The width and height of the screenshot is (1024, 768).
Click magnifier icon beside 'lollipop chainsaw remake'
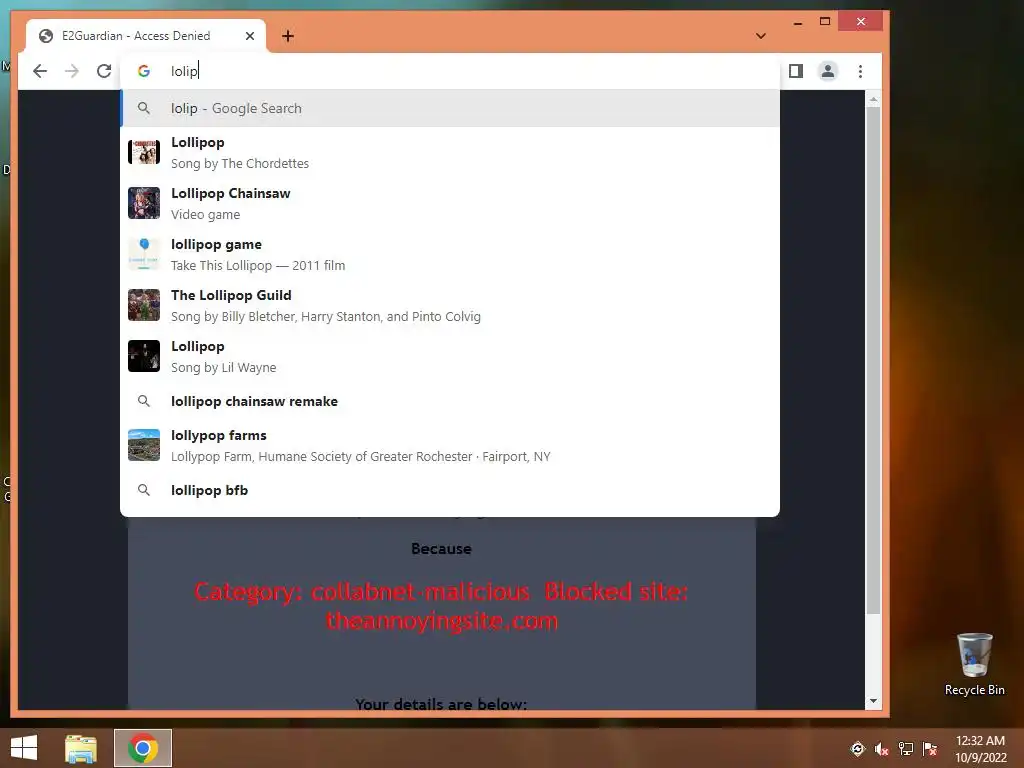point(144,401)
